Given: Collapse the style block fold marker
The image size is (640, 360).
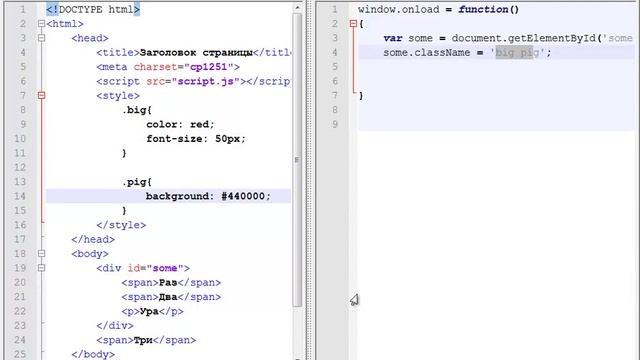Looking at the screenshot, I should 41,96.
